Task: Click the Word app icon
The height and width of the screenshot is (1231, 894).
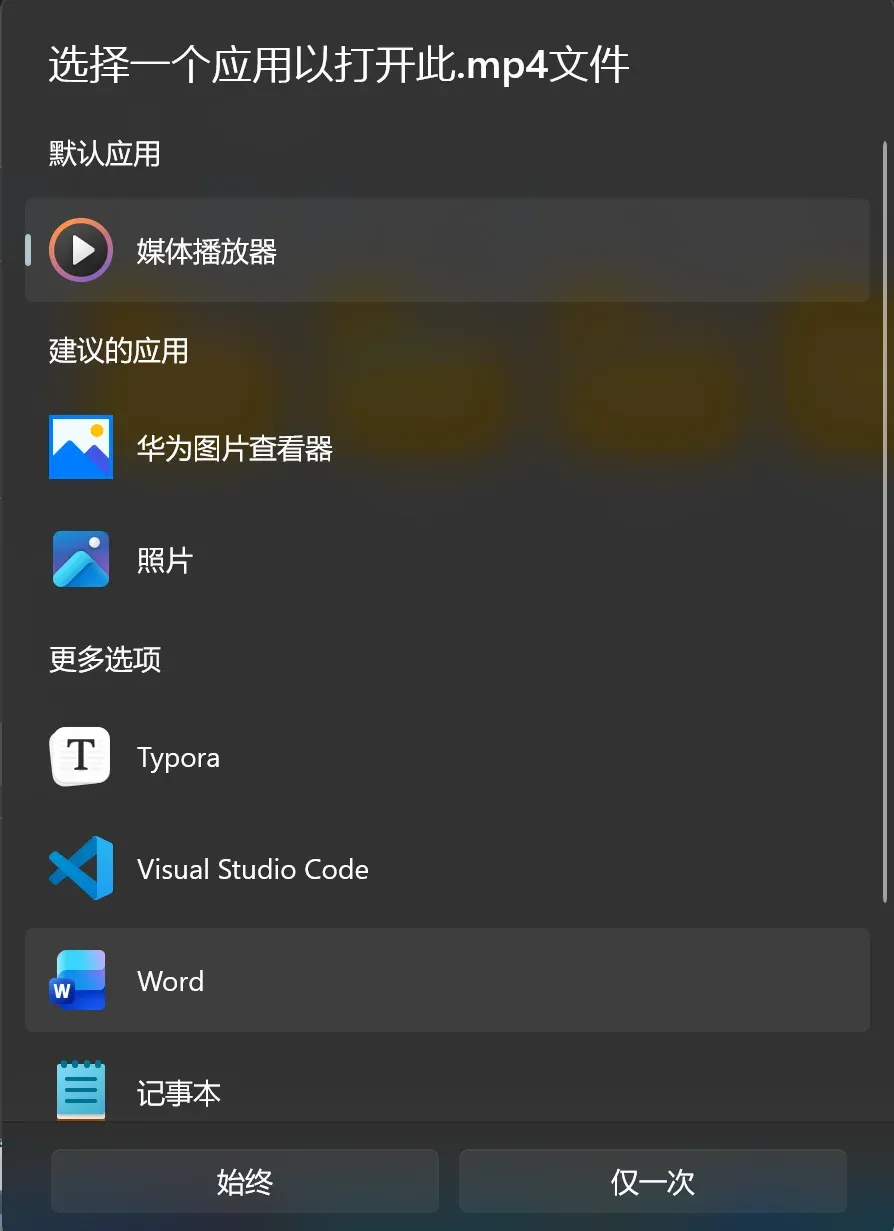Action: click(78, 980)
